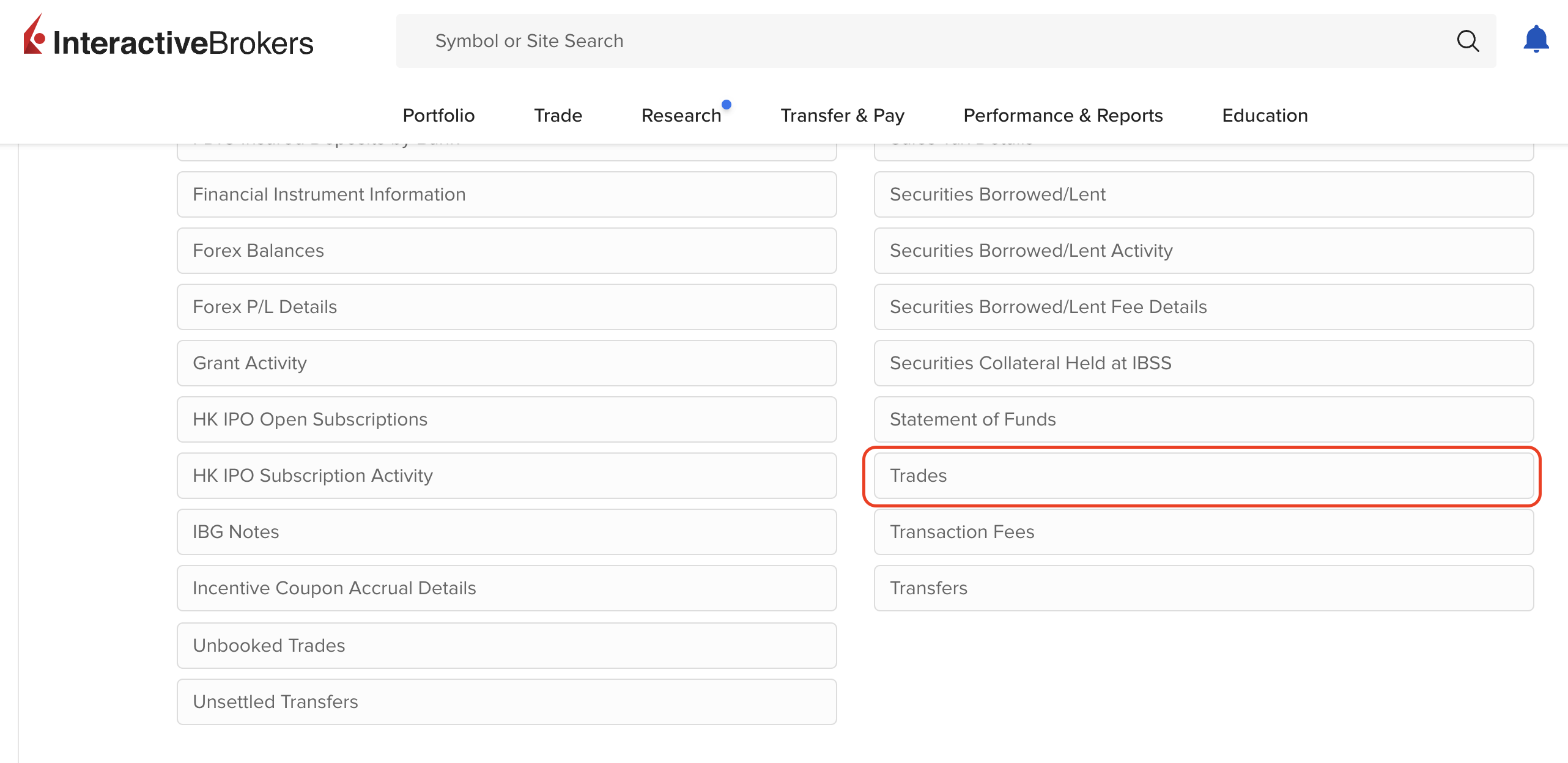
Task: Open the Transfer & Pay menu
Action: click(842, 115)
